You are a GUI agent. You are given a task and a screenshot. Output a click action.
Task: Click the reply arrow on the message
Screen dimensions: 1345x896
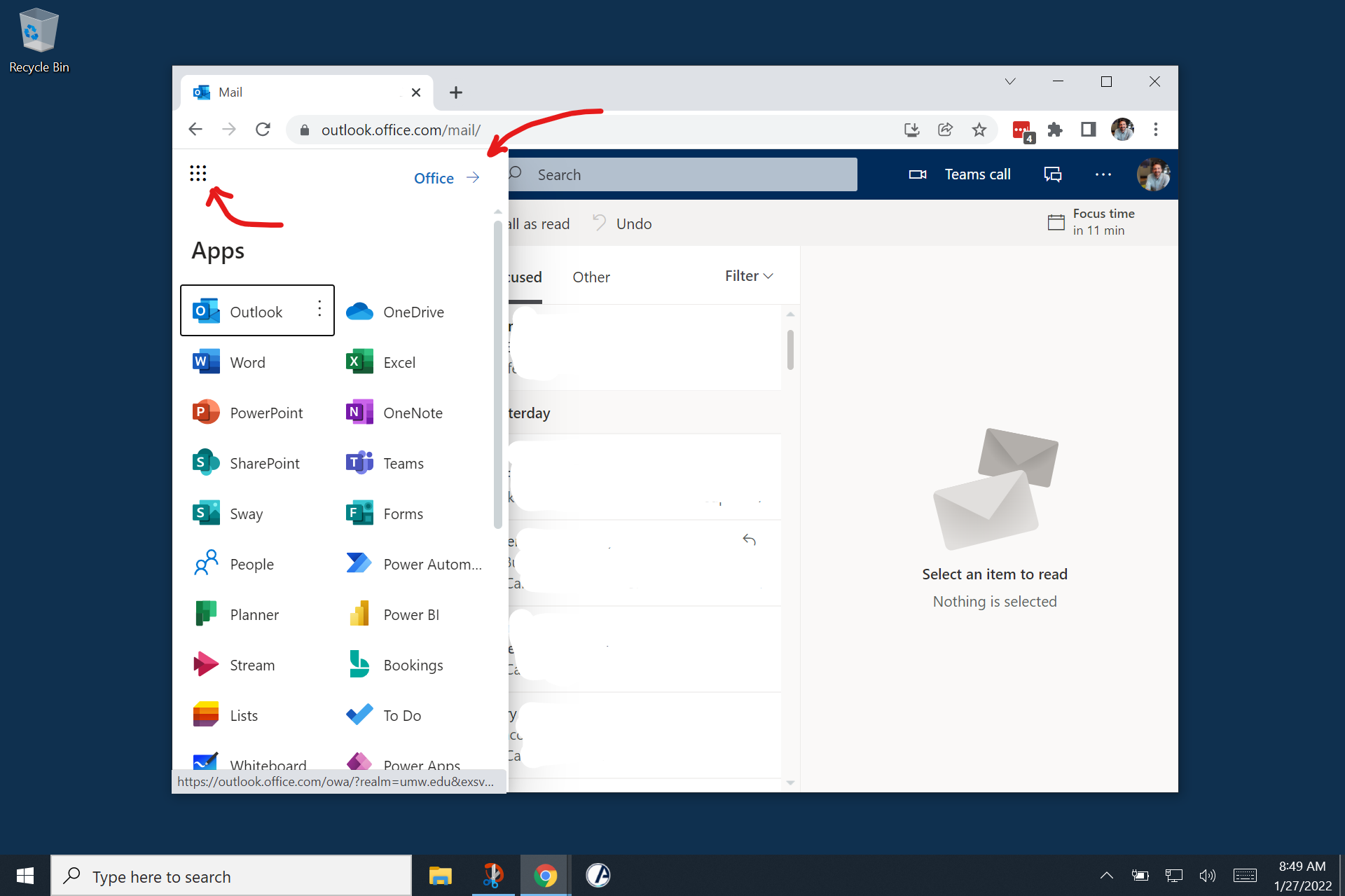pos(749,539)
